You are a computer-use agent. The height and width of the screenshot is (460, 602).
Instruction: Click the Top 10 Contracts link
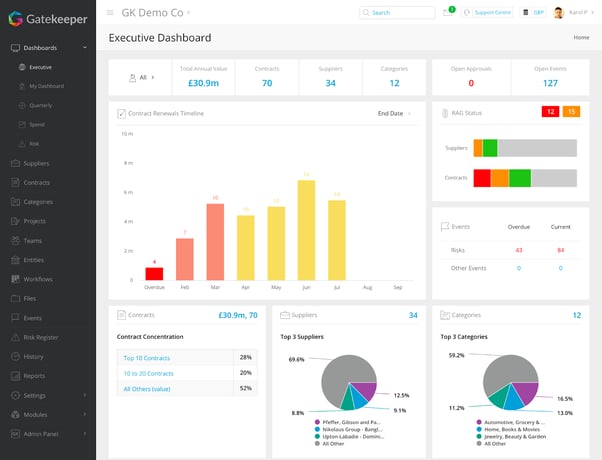pos(145,357)
